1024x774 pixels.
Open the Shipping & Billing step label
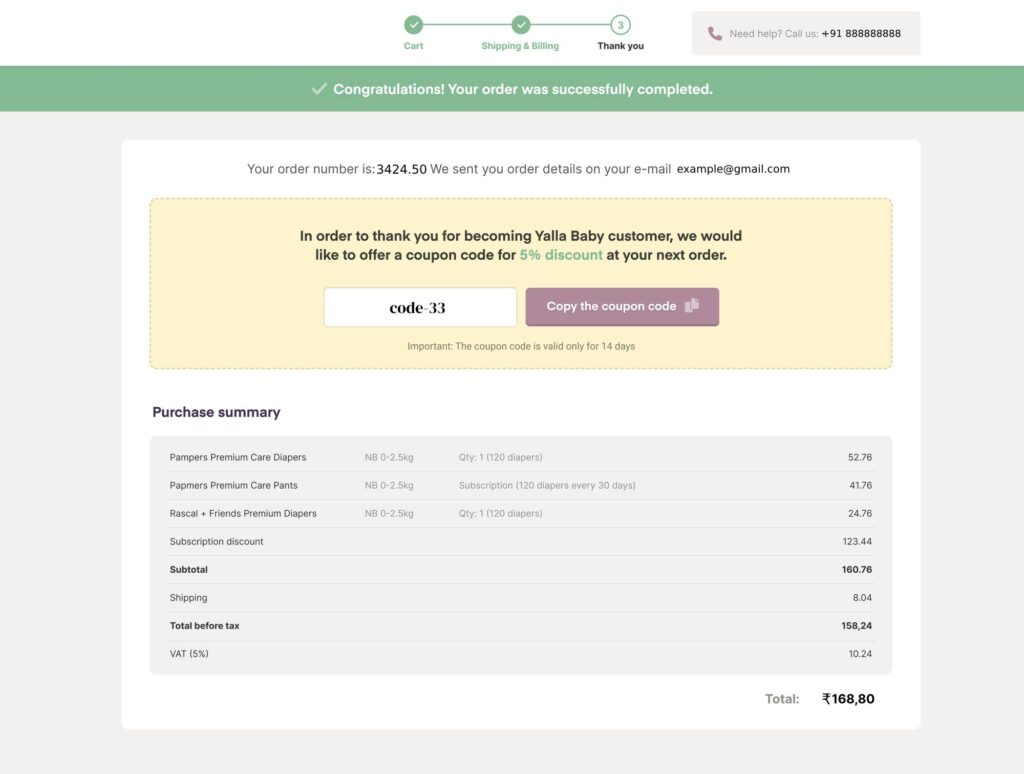tap(520, 46)
